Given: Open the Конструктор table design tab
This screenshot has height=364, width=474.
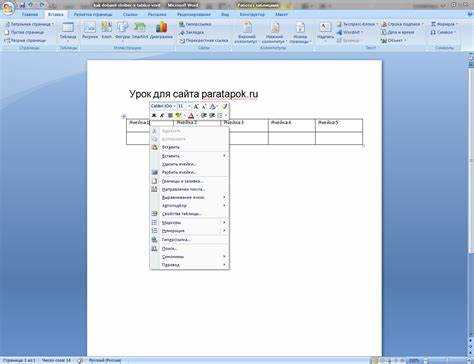Looking at the screenshot, I should [x=252, y=15].
